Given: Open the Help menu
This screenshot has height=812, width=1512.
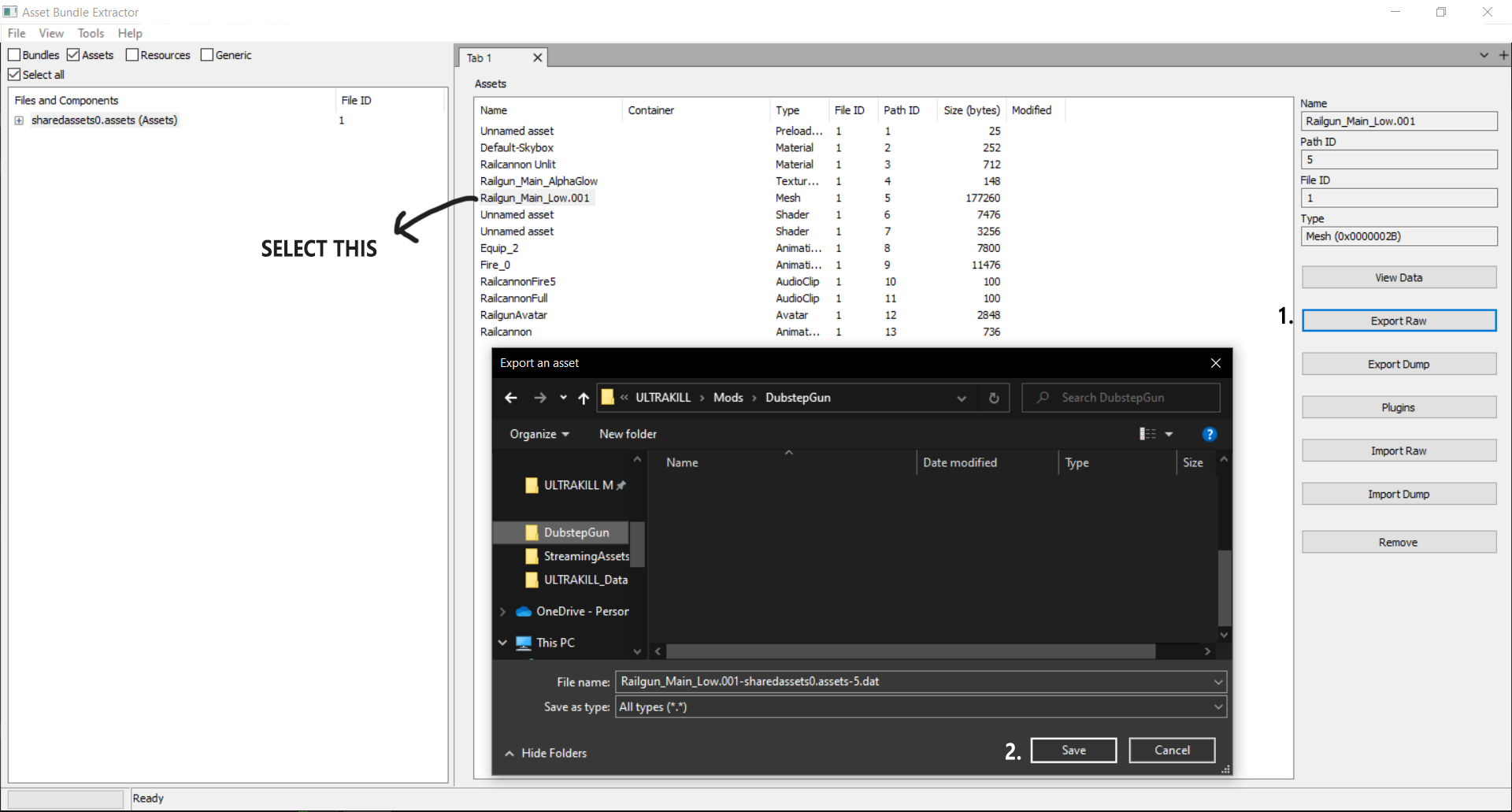Looking at the screenshot, I should point(130,33).
